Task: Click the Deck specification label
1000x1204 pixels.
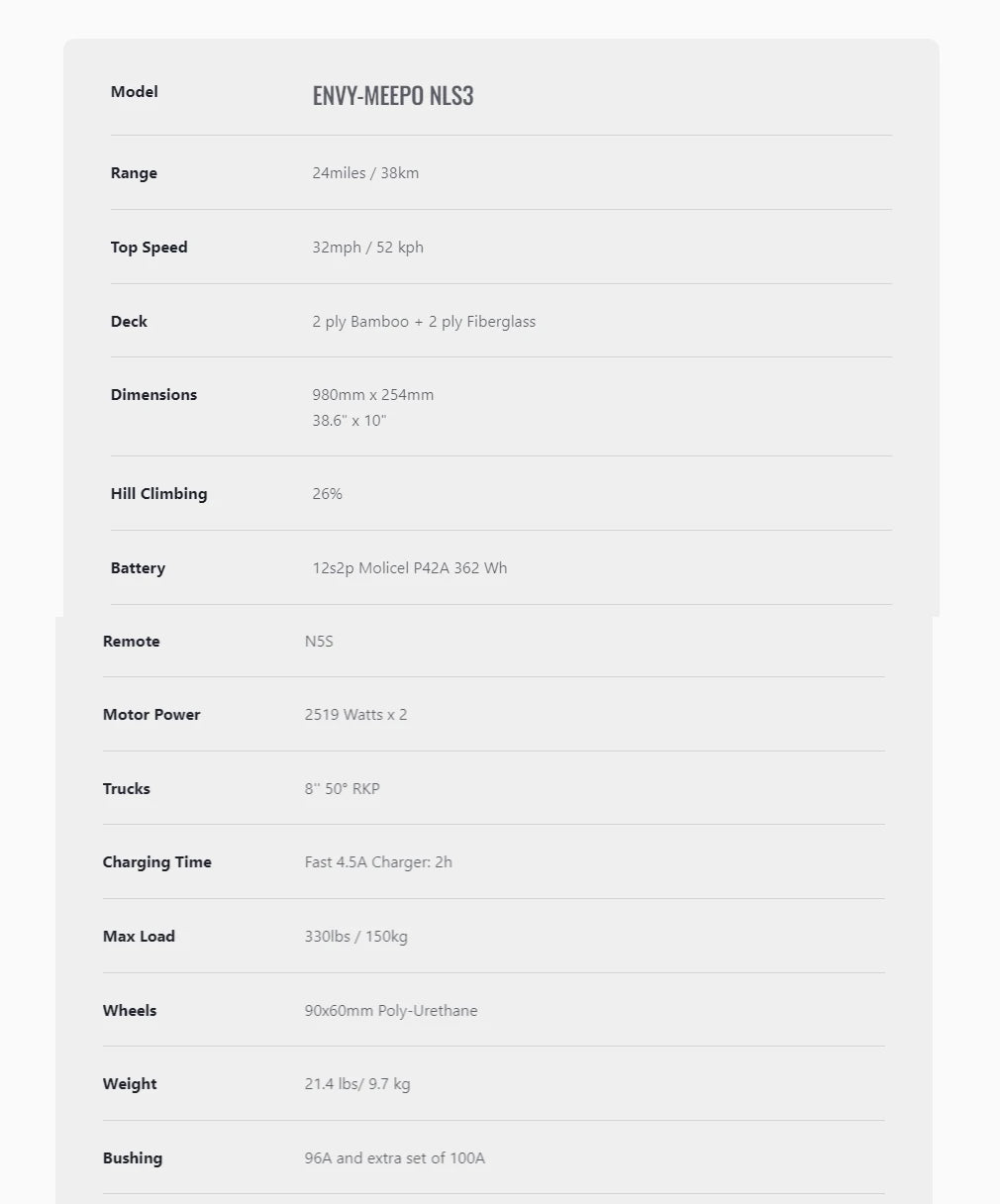Action: 129,321
